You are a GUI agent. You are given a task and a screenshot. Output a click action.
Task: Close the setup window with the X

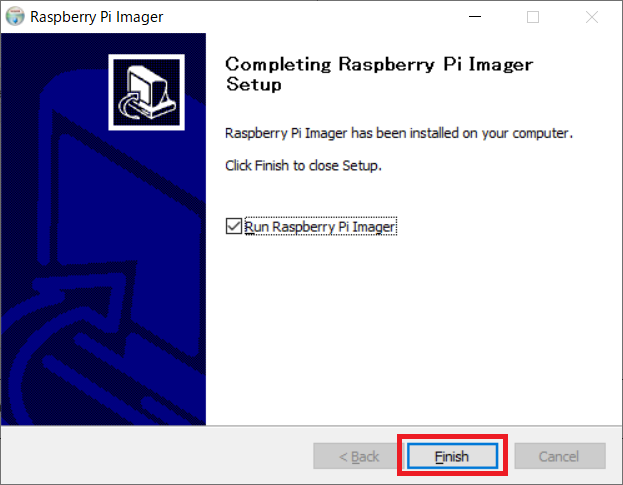[592, 17]
